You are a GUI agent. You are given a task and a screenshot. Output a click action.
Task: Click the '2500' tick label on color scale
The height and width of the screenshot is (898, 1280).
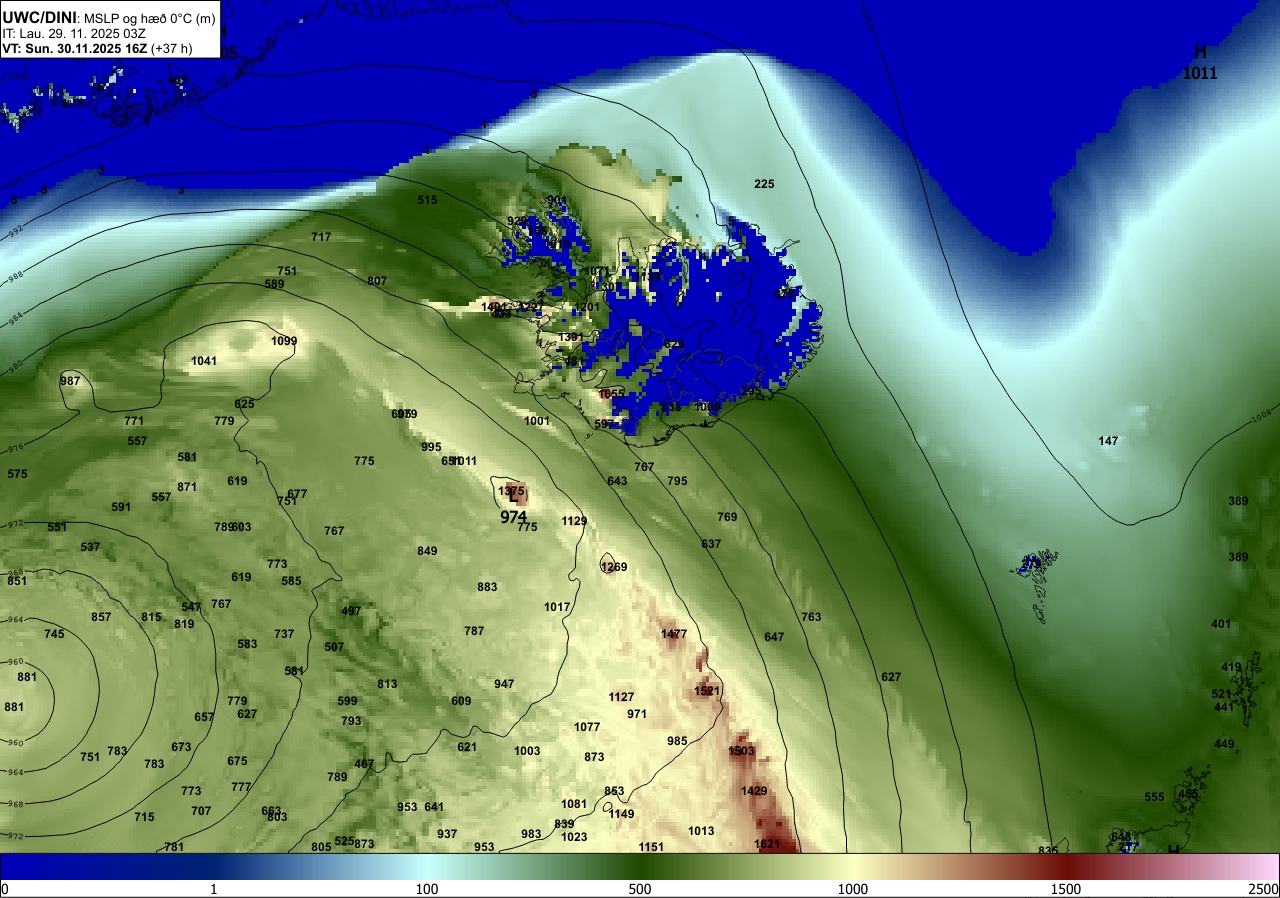(x=1264, y=889)
